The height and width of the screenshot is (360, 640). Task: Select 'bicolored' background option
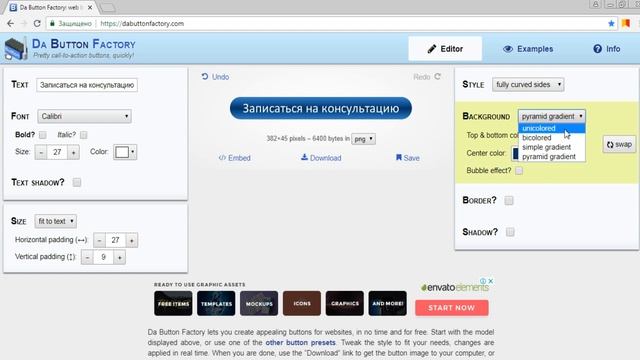551,138
